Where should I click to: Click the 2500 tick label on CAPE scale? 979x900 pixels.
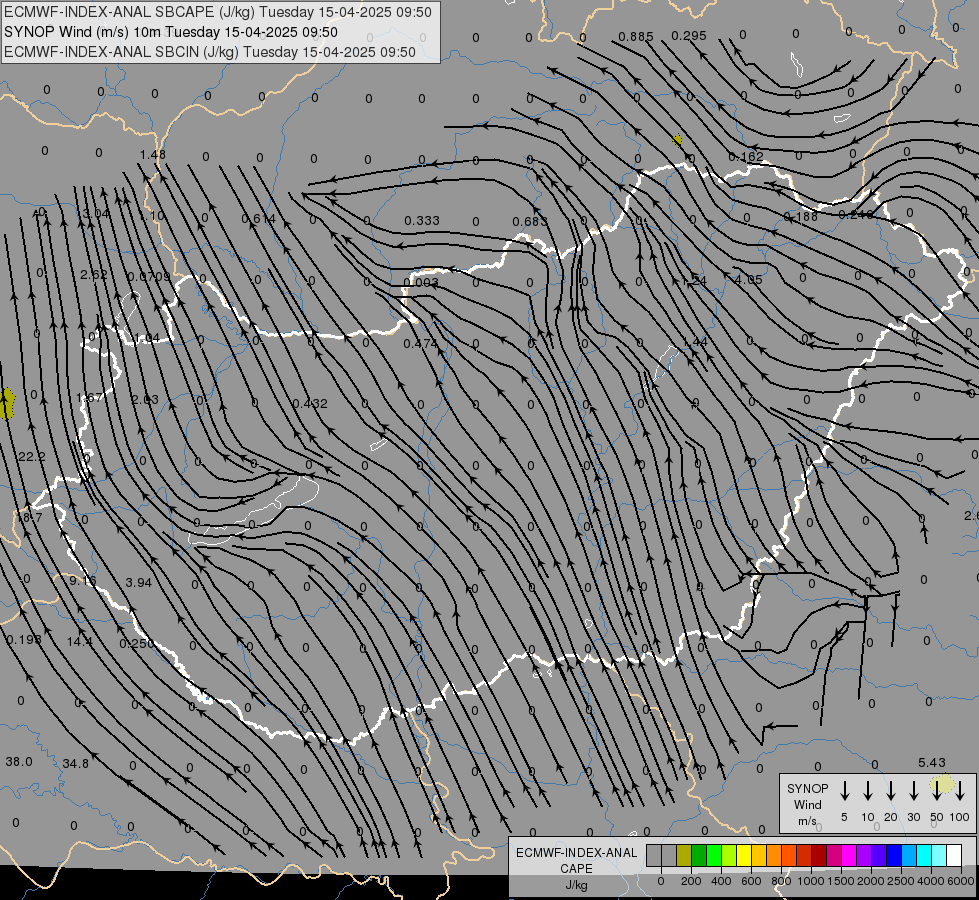pyautogui.click(x=900, y=881)
